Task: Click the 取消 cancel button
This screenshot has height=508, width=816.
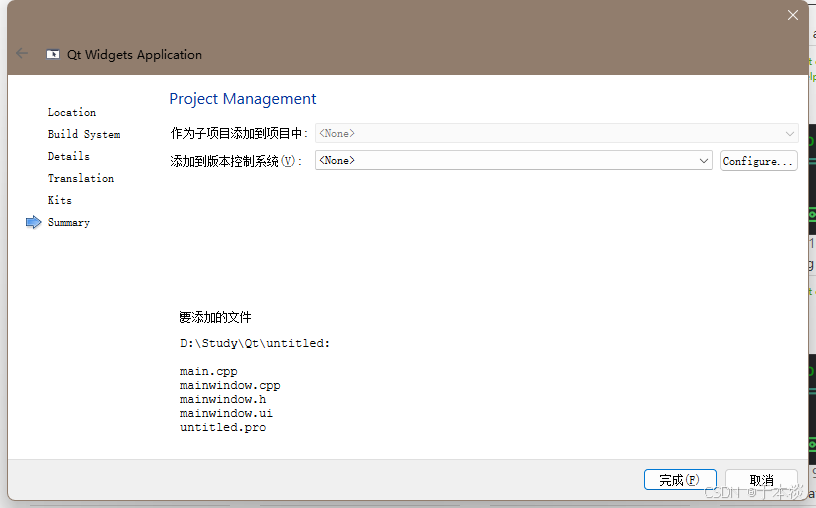Action: (x=761, y=479)
